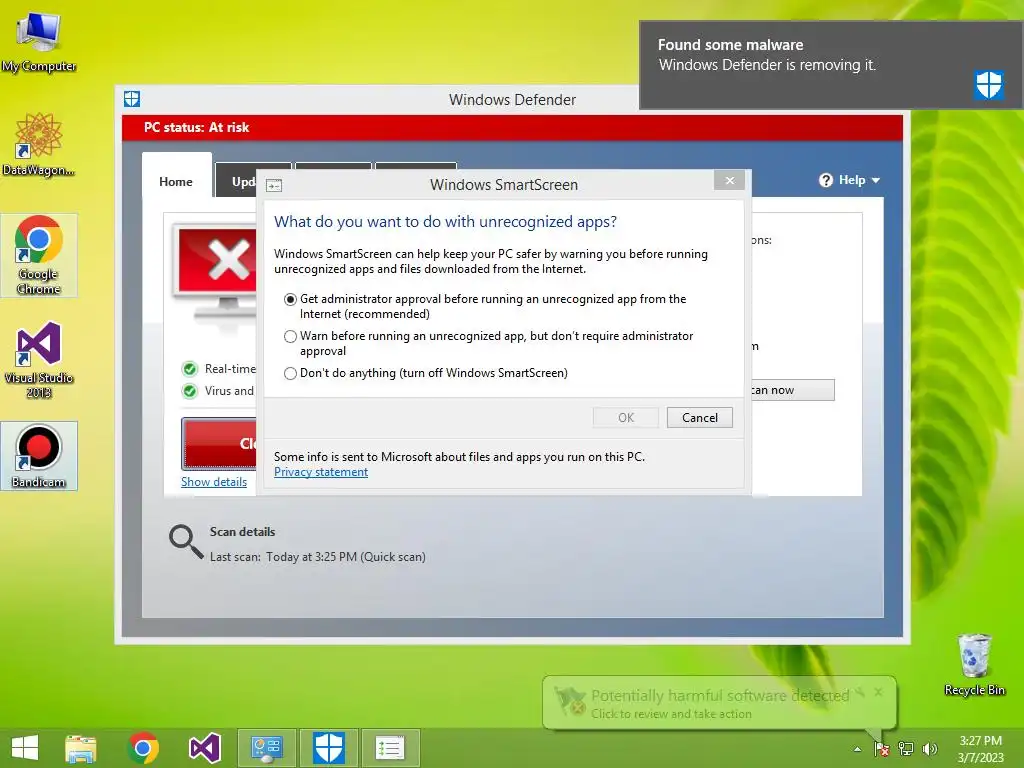
Task: Launch Bandicam desktop shortcut
Action: [39, 456]
